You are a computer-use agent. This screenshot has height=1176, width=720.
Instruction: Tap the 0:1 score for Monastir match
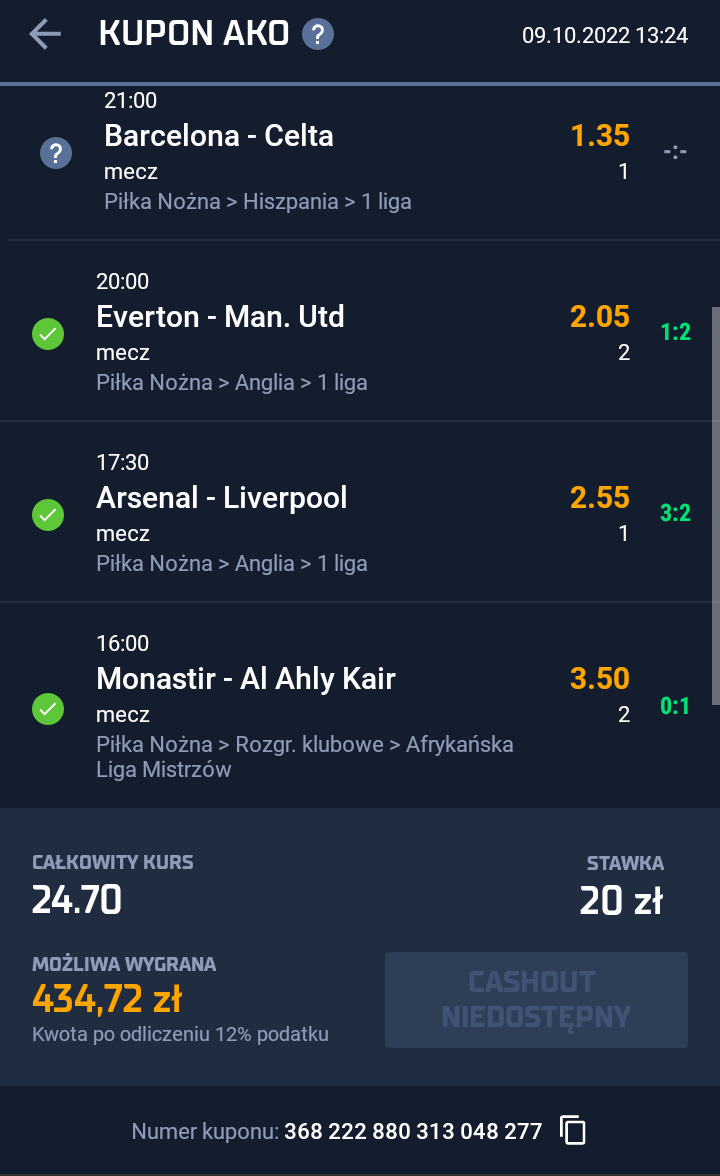coord(676,706)
